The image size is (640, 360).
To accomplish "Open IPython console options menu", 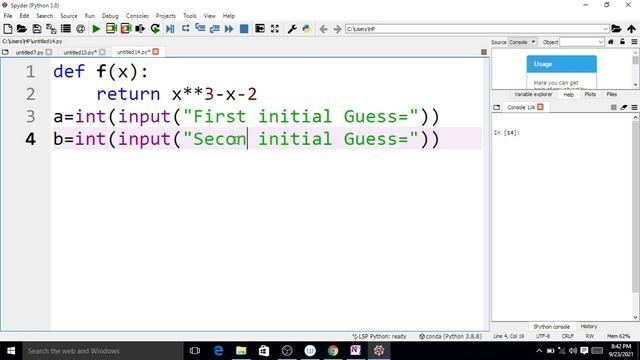I will pyautogui.click(x=634, y=107).
